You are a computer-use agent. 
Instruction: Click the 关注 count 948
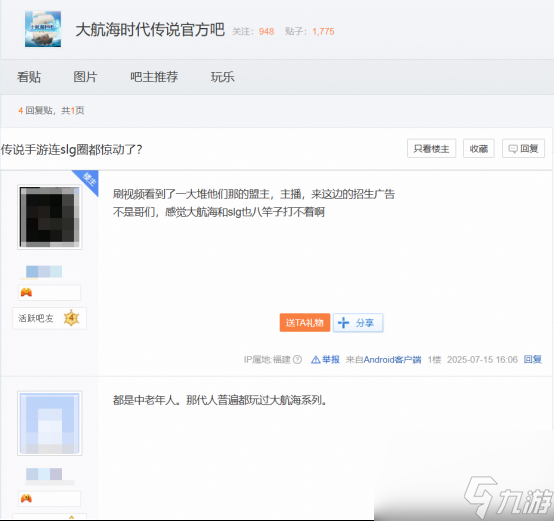(266, 31)
